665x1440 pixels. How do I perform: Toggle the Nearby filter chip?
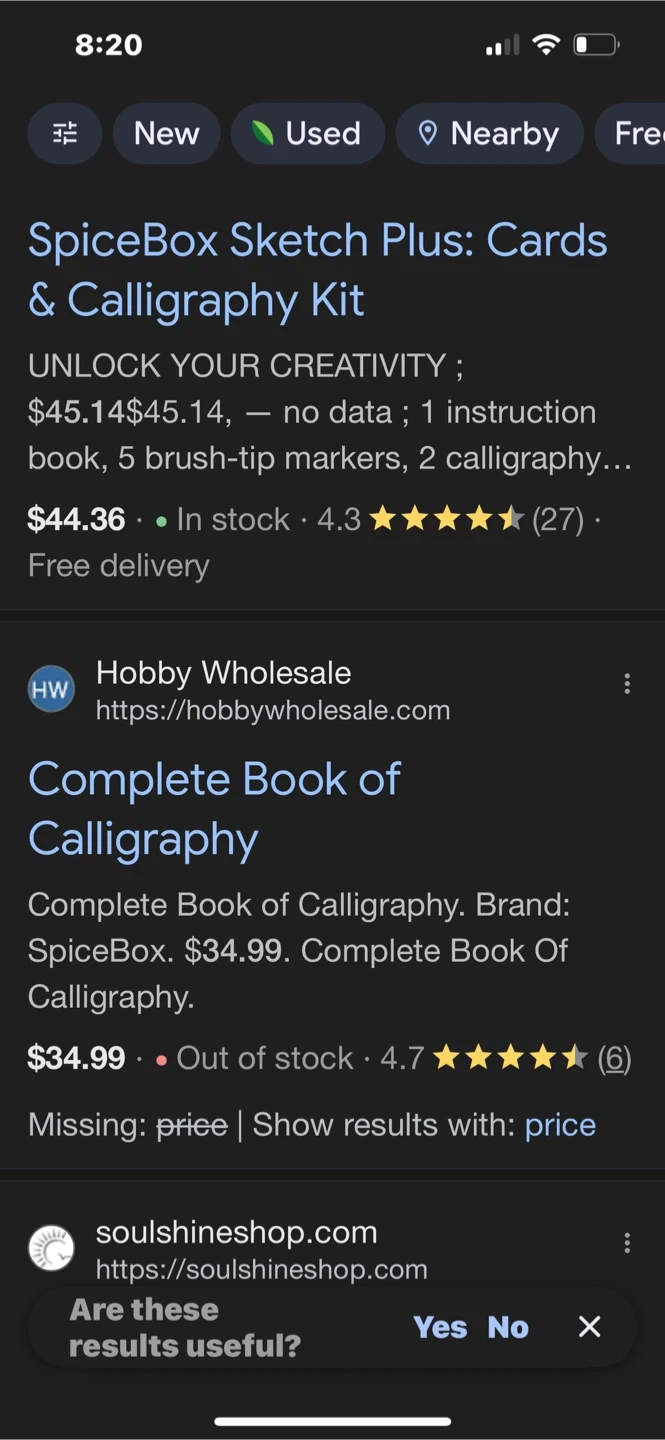[489, 134]
